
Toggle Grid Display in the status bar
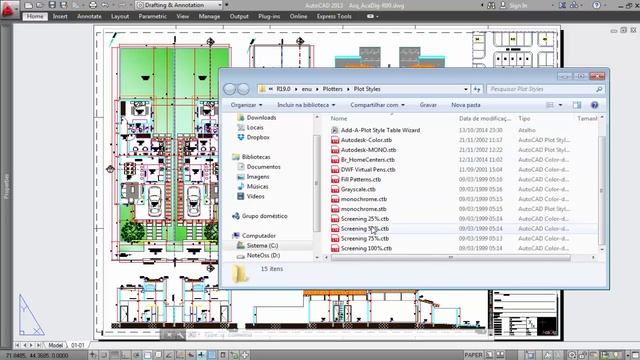point(115,355)
